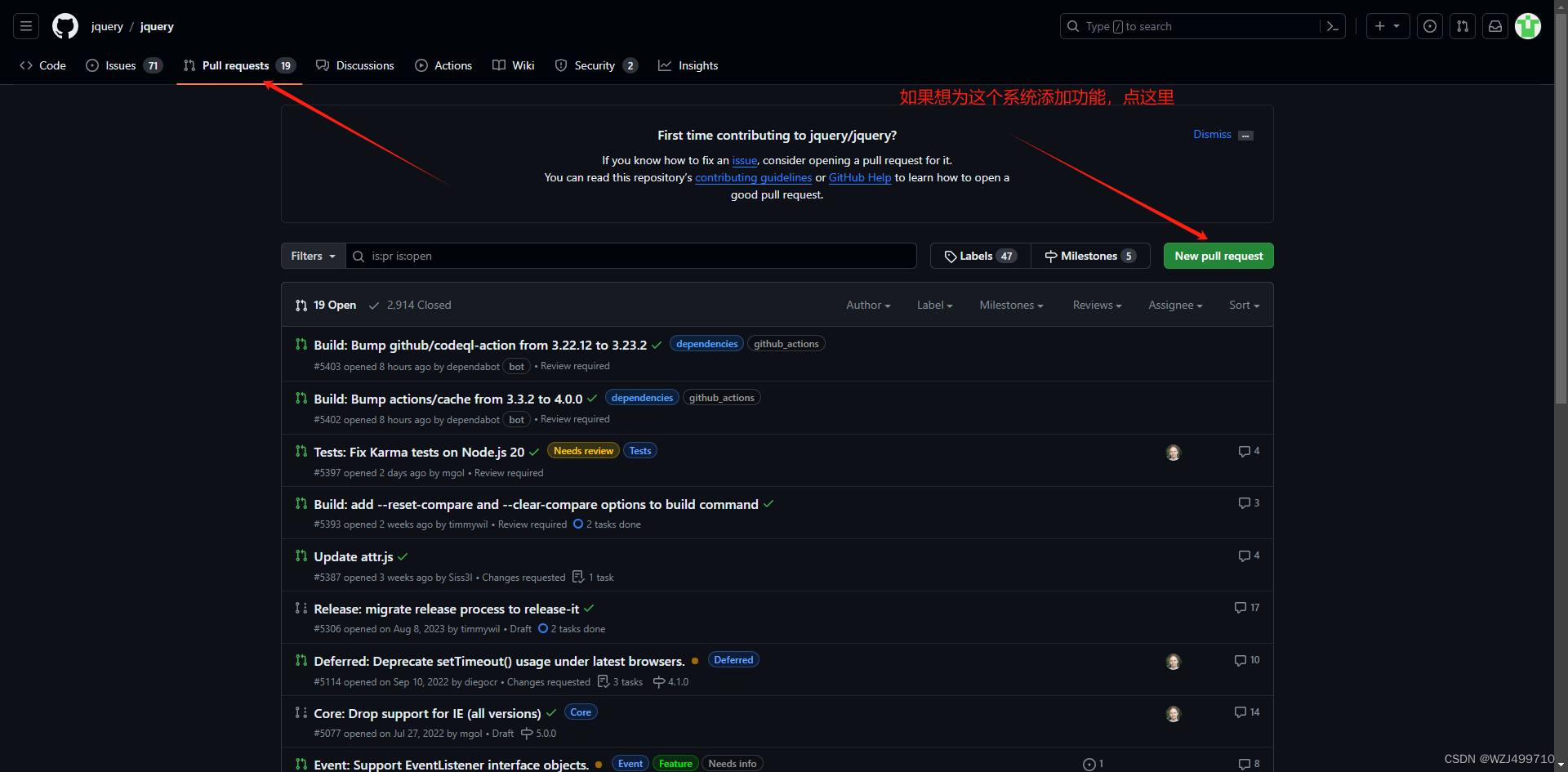The width and height of the screenshot is (1568, 772).
Task: Open the Labels 47 button
Action: tap(981, 256)
